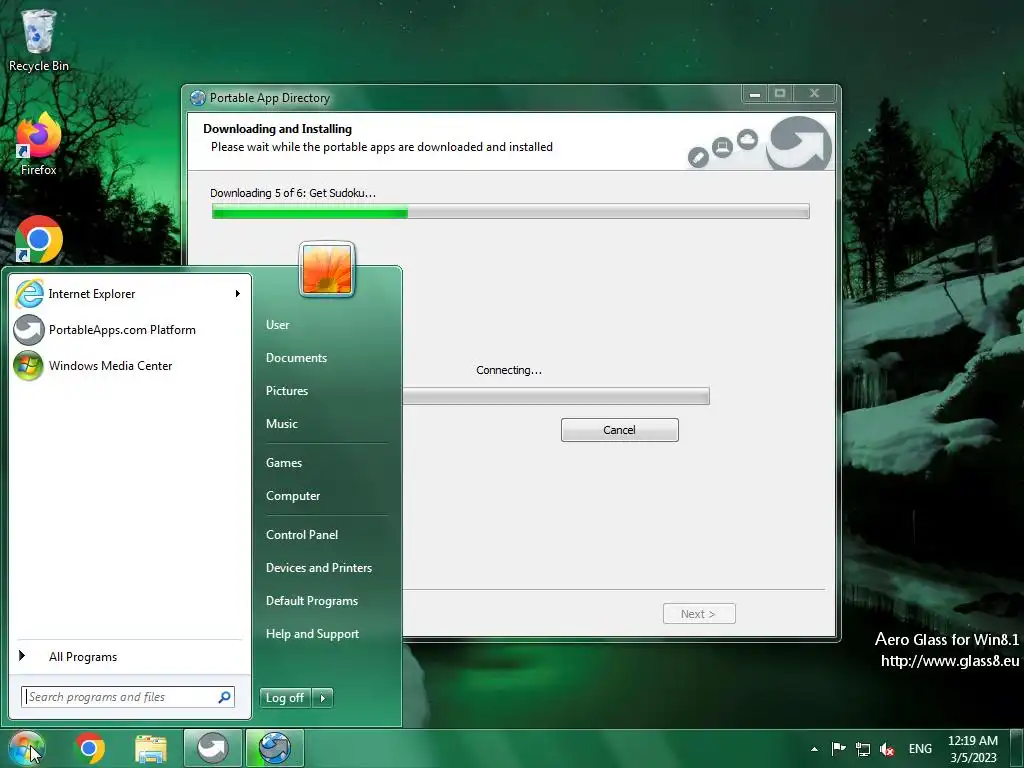Click the Start orb button

click(x=26, y=748)
